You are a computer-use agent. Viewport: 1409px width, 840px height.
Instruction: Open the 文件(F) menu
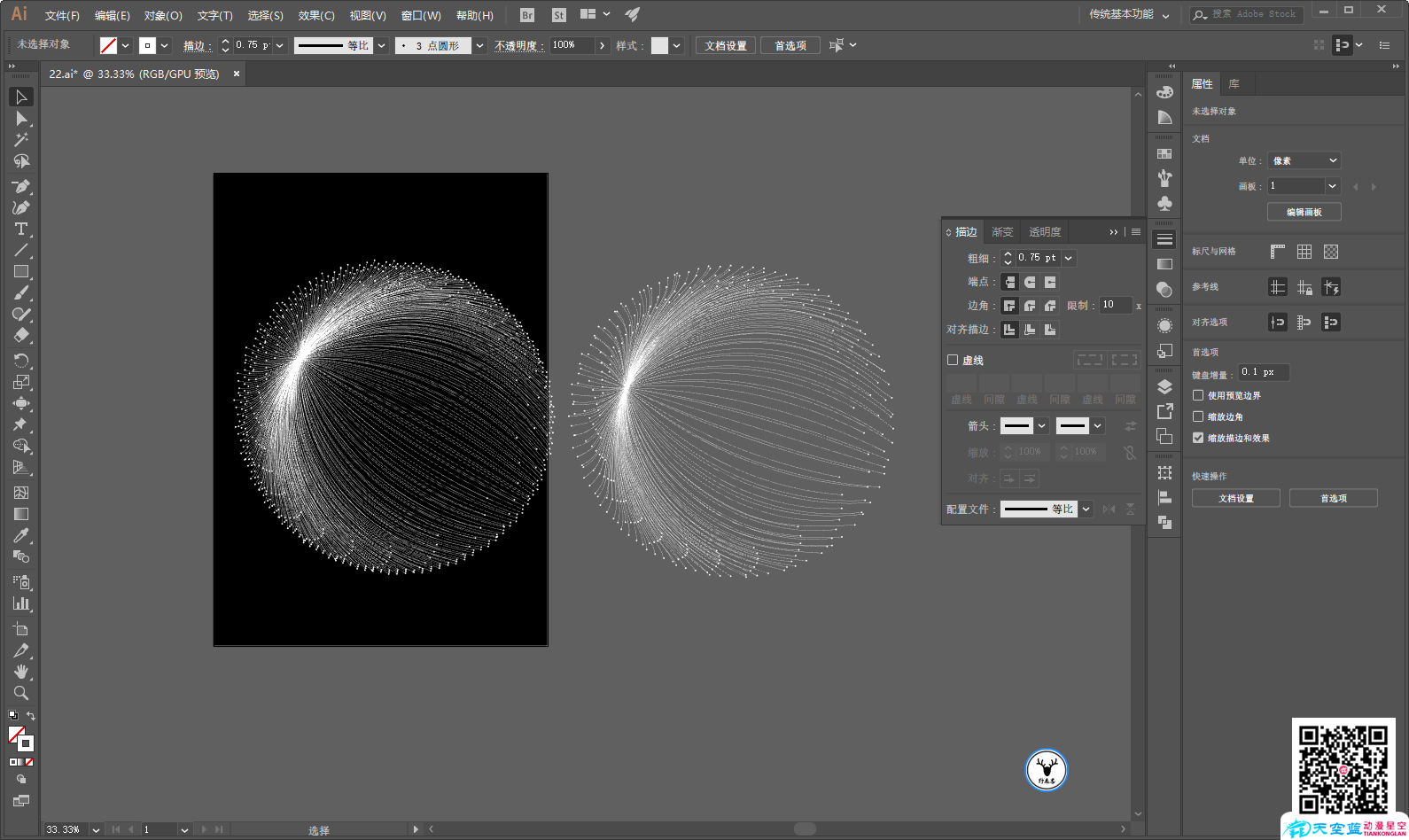tap(62, 15)
